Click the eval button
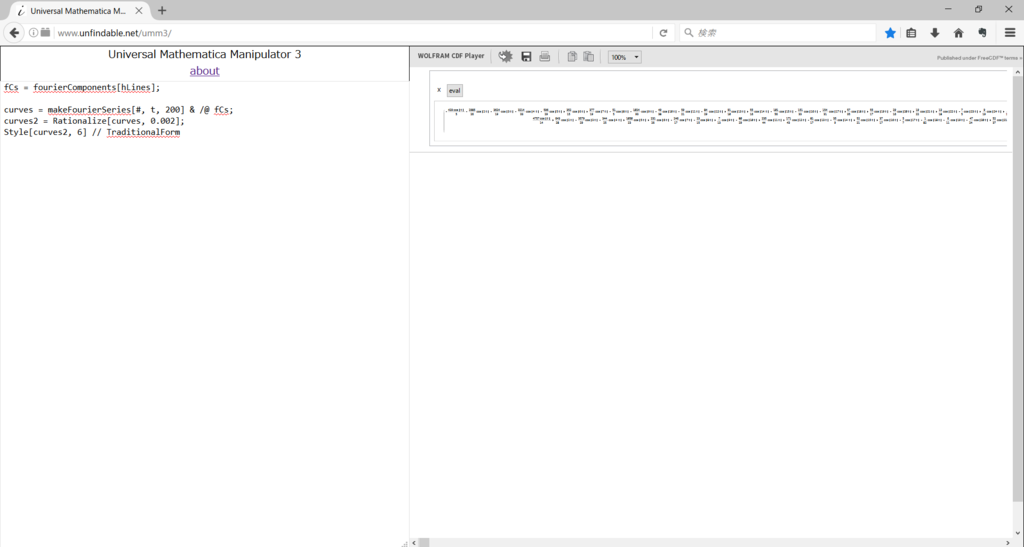The height and width of the screenshot is (547, 1024). coord(455,91)
